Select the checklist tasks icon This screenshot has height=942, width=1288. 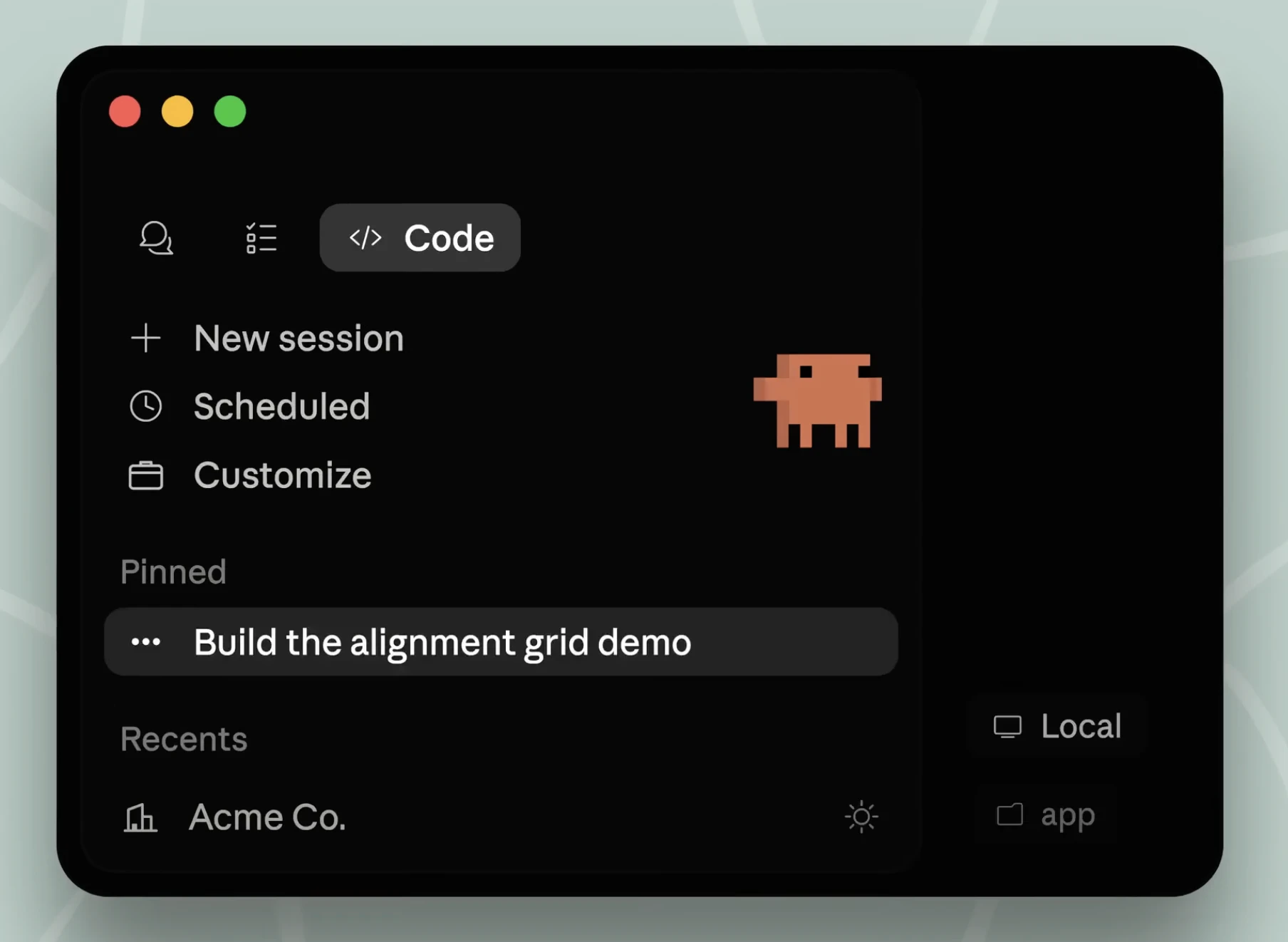click(261, 238)
